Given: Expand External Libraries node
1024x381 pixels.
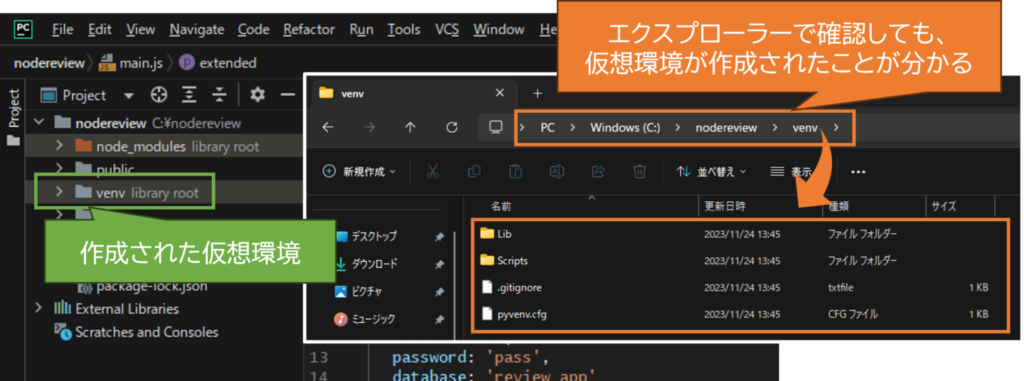Looking at the screenshot, I should pos(39,308).
